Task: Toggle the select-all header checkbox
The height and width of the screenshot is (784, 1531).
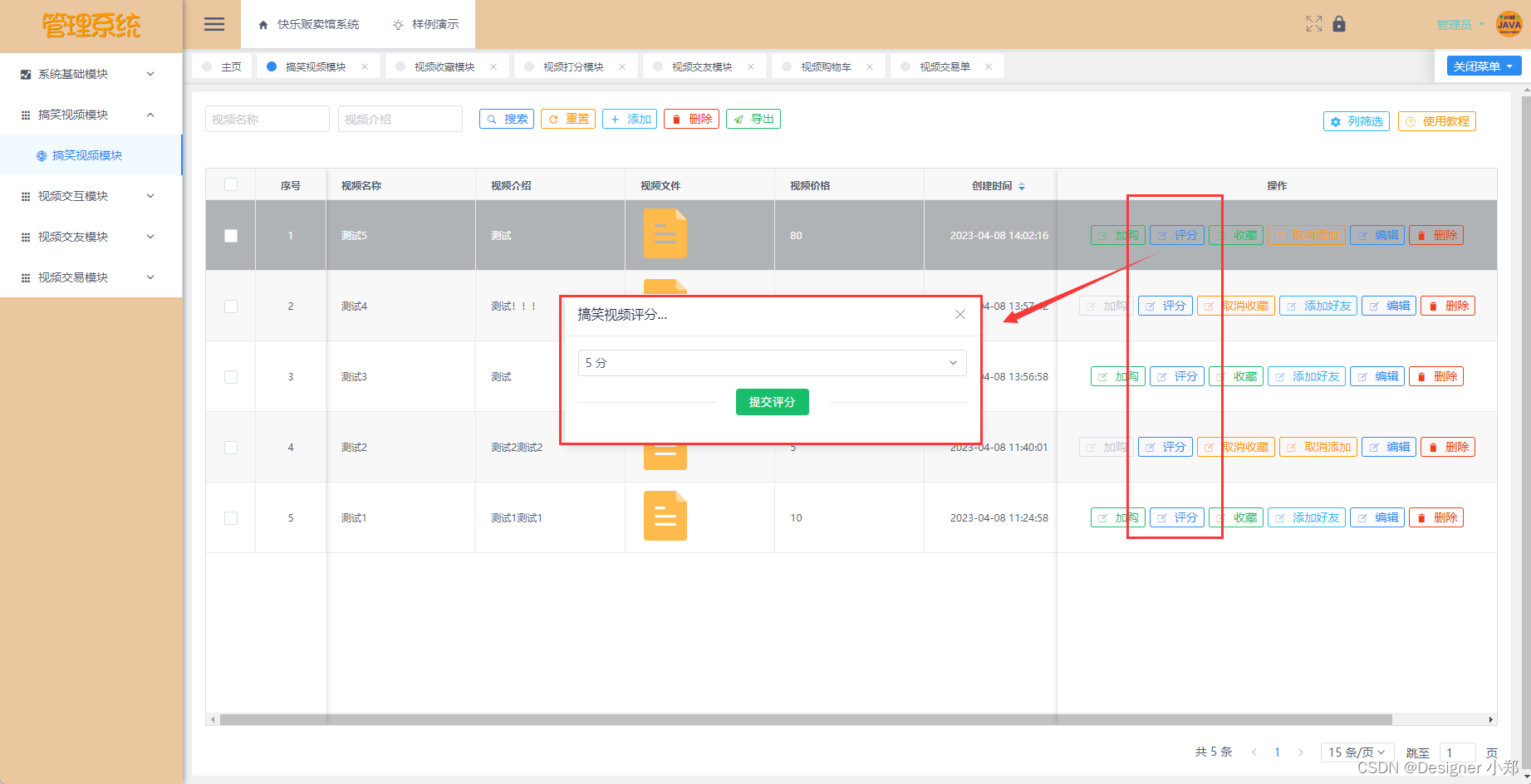Action: click(x=231, y=184)
